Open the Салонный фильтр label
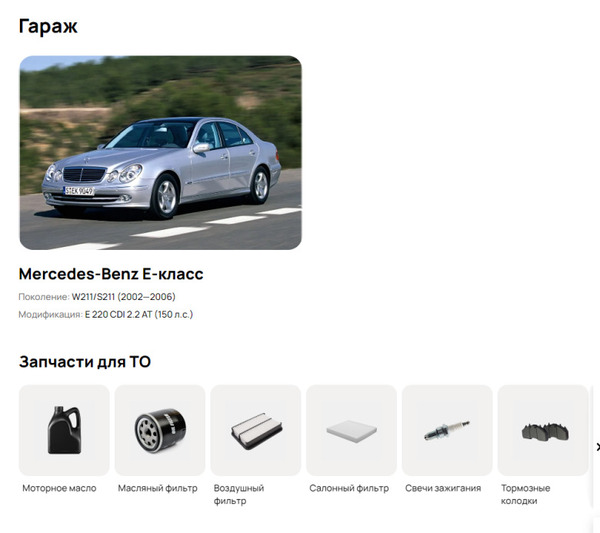The width and height of the screenshot is (600, 533). click(x=349, y=488)
